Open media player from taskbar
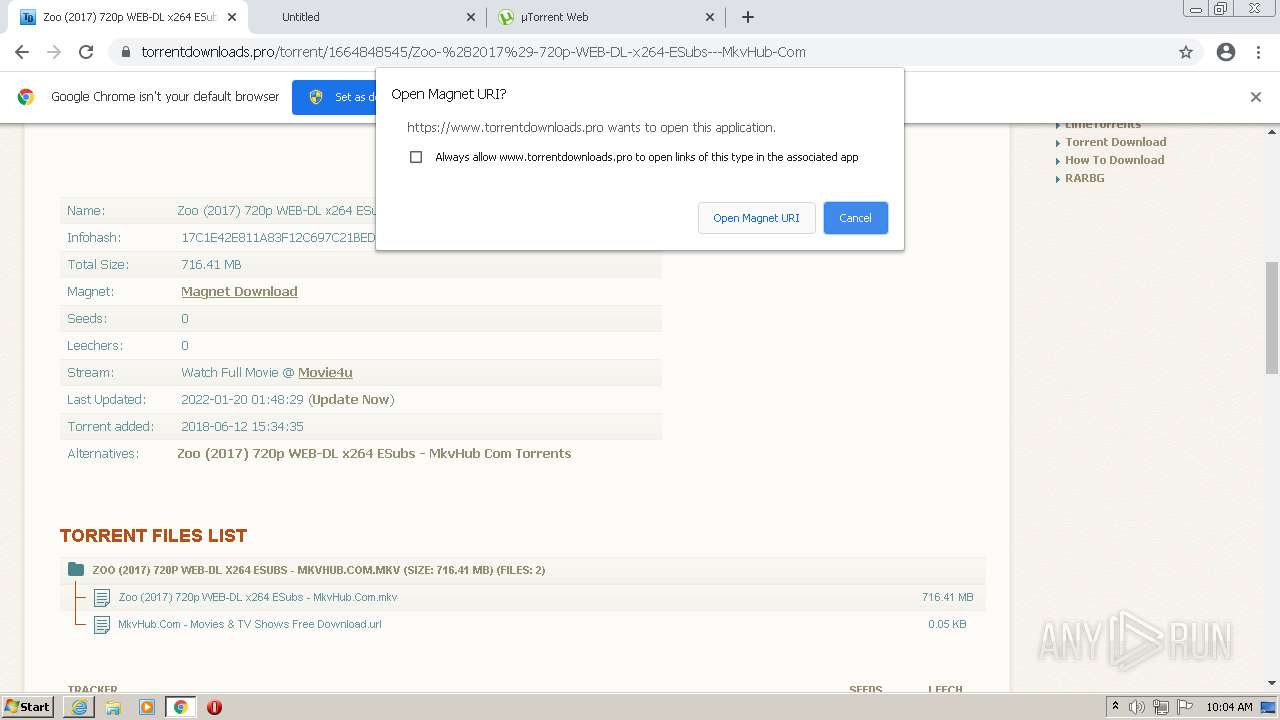Screen dimensions: 1280x720 [147, 707]
